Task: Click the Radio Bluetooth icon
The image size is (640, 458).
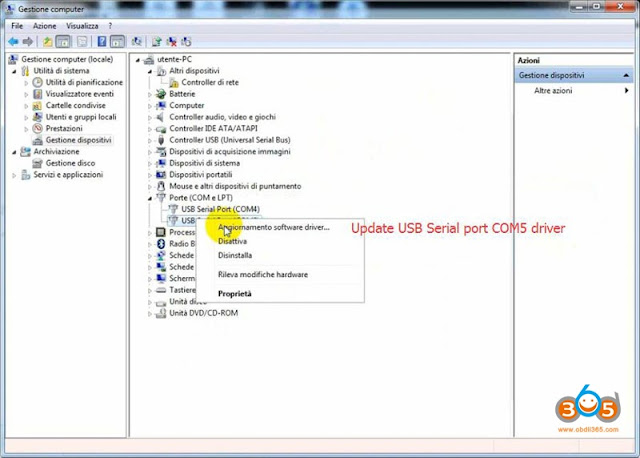Action: coord(161,244)
